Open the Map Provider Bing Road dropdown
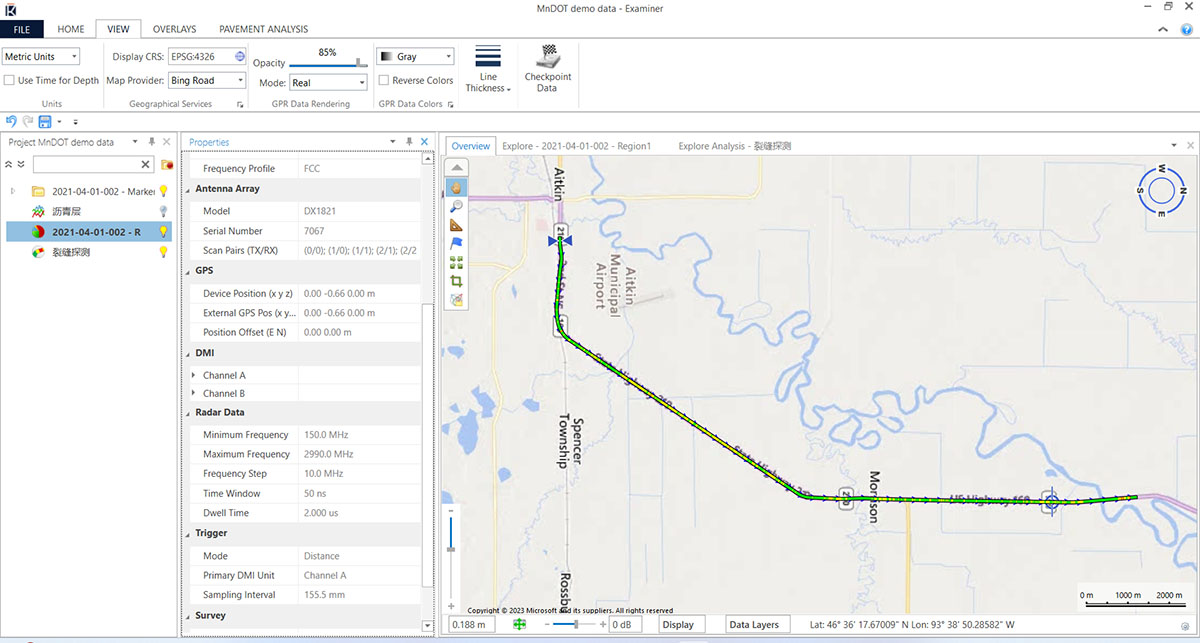This screenshot has width=1200, height=643. click(206, 80)
